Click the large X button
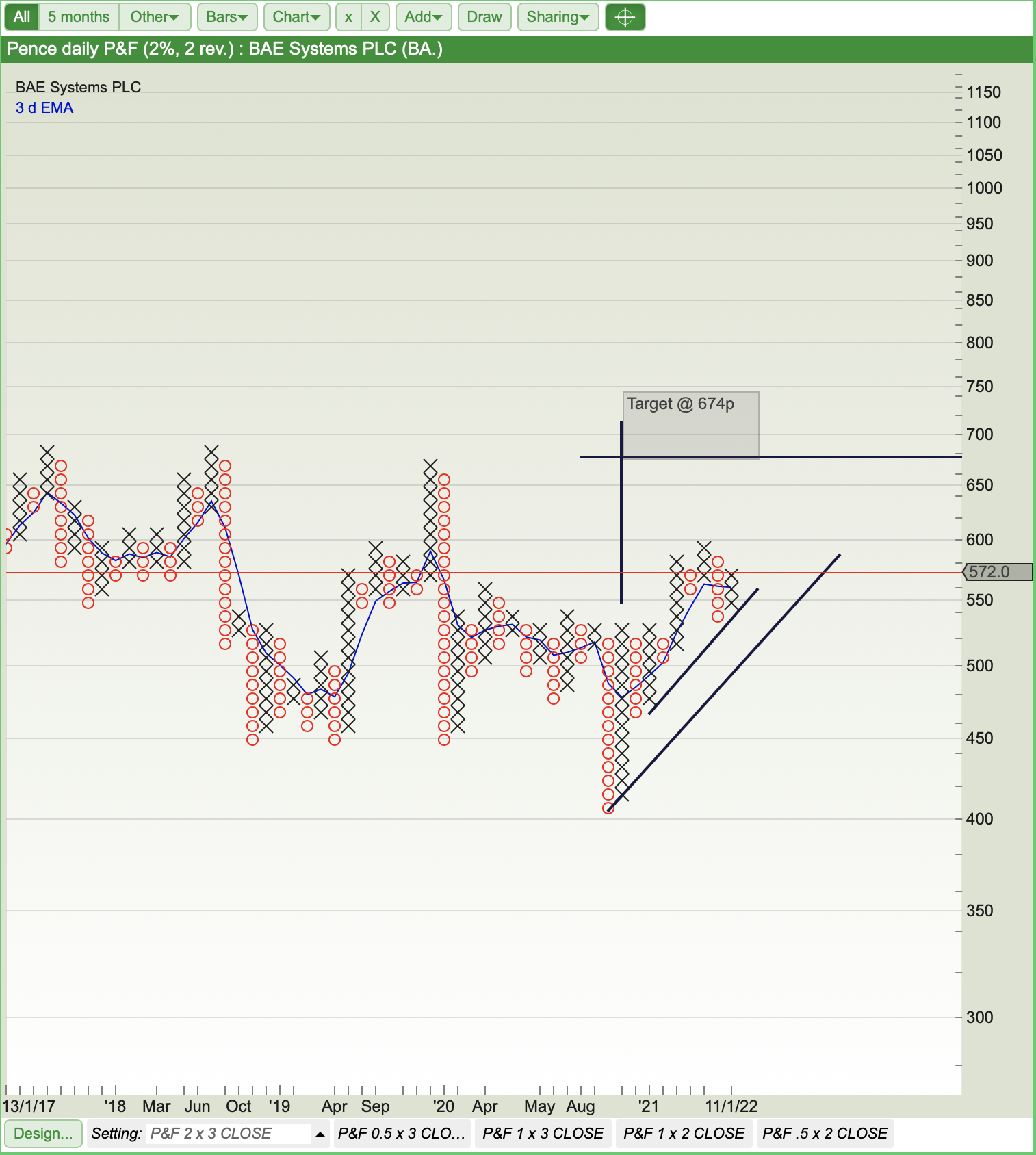The height and width of the screenshot is (1155, 1036). pos(375,17)
